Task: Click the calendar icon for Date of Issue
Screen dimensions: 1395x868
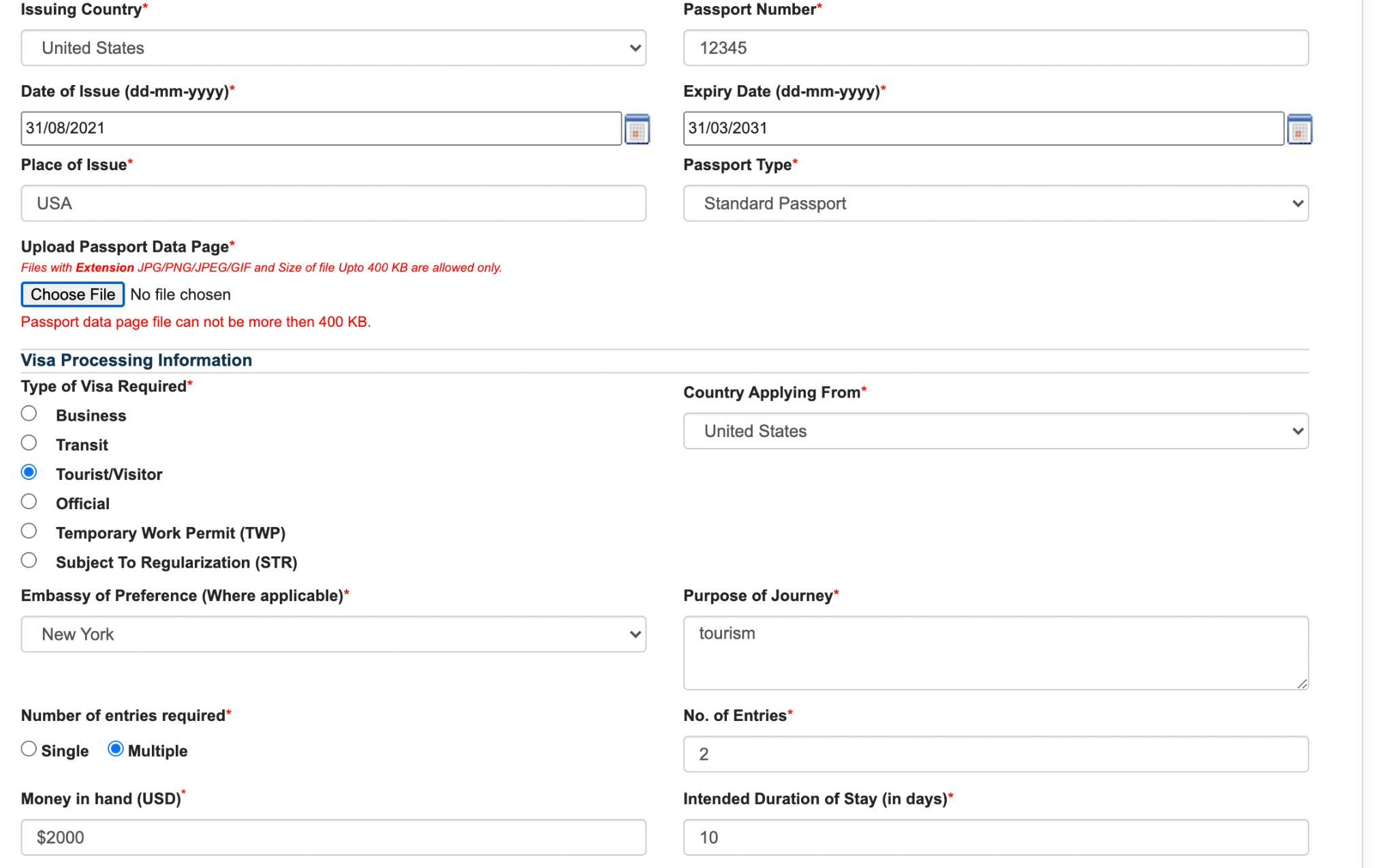Action: pos(638,128)
